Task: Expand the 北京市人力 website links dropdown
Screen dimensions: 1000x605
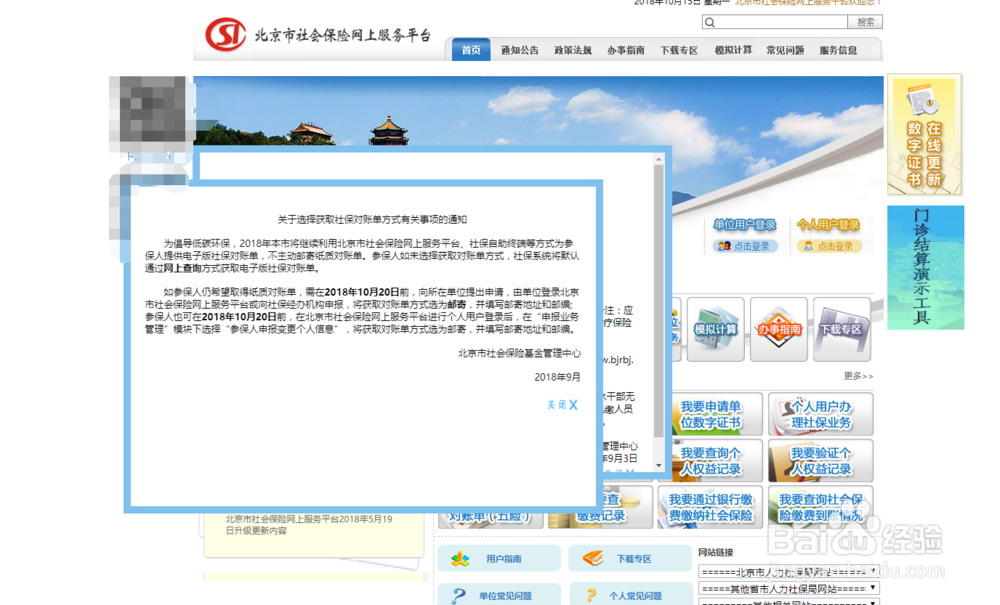Action: (789, 572)
